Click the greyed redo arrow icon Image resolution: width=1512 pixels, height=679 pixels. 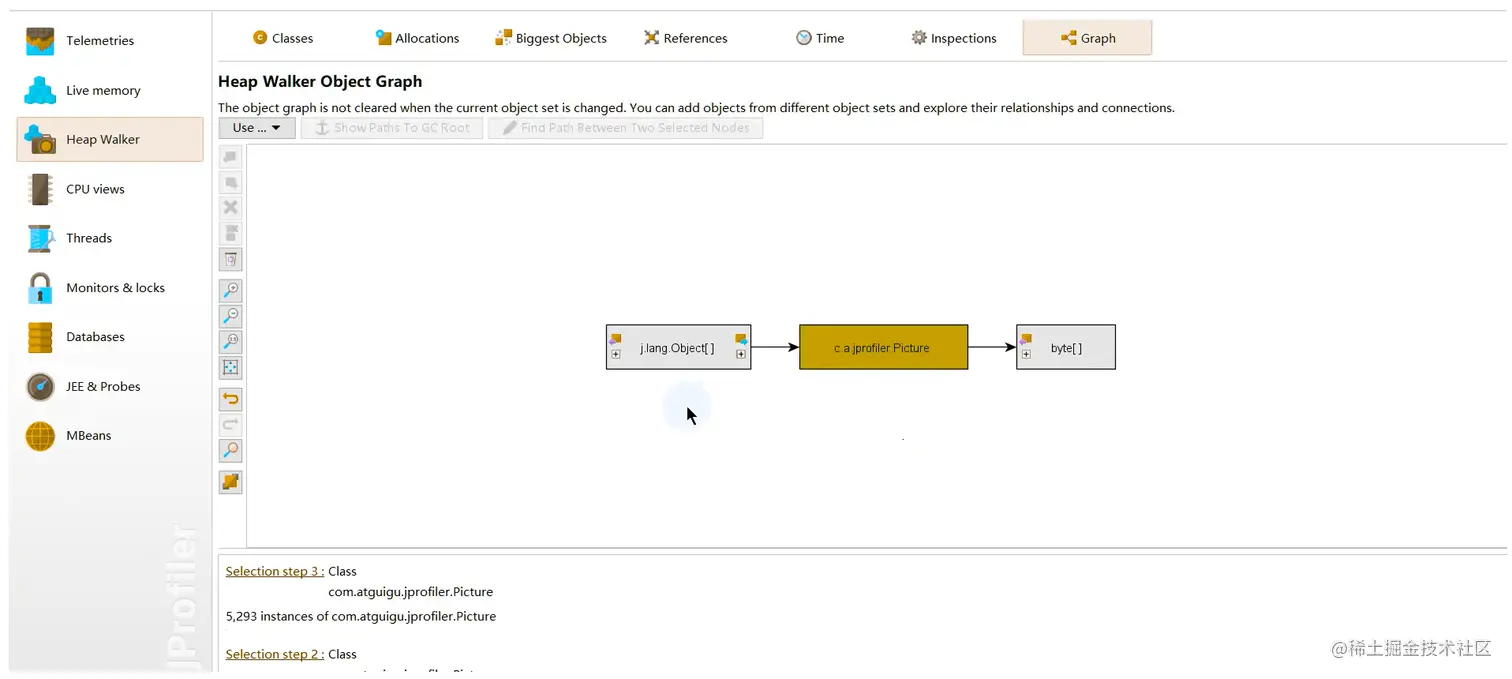[231, 425]
